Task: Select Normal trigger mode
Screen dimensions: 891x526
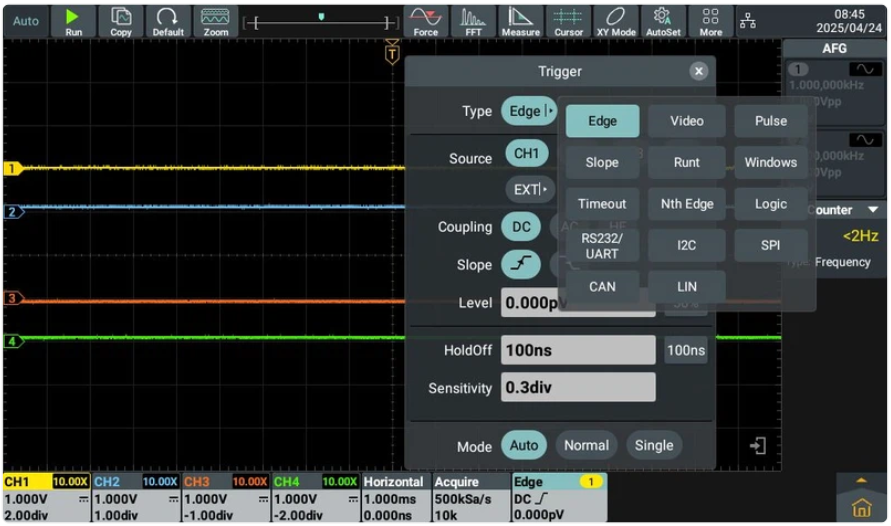Action: click(586, 446)
